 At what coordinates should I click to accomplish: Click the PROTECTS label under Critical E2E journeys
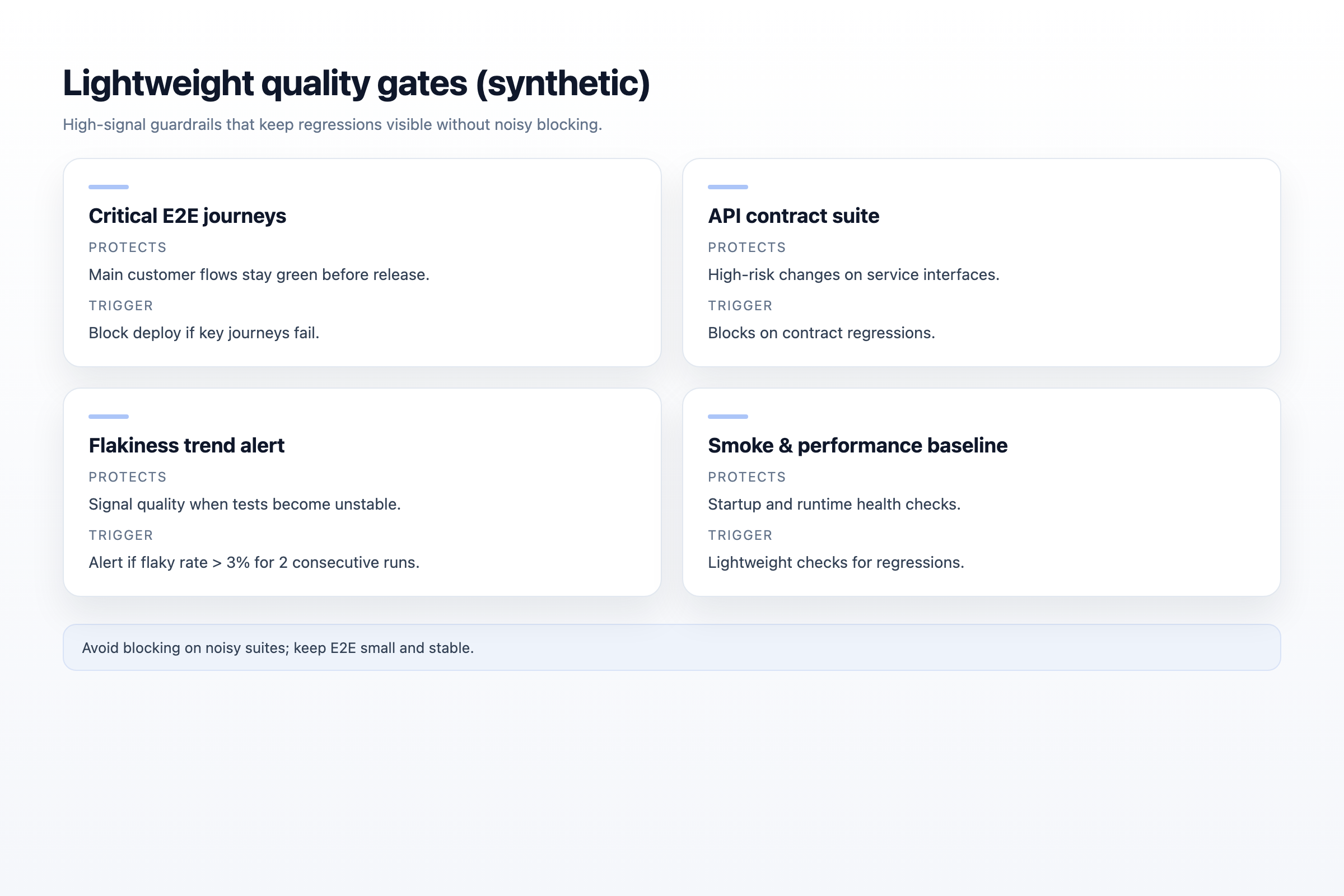click(x=127, y=247)
